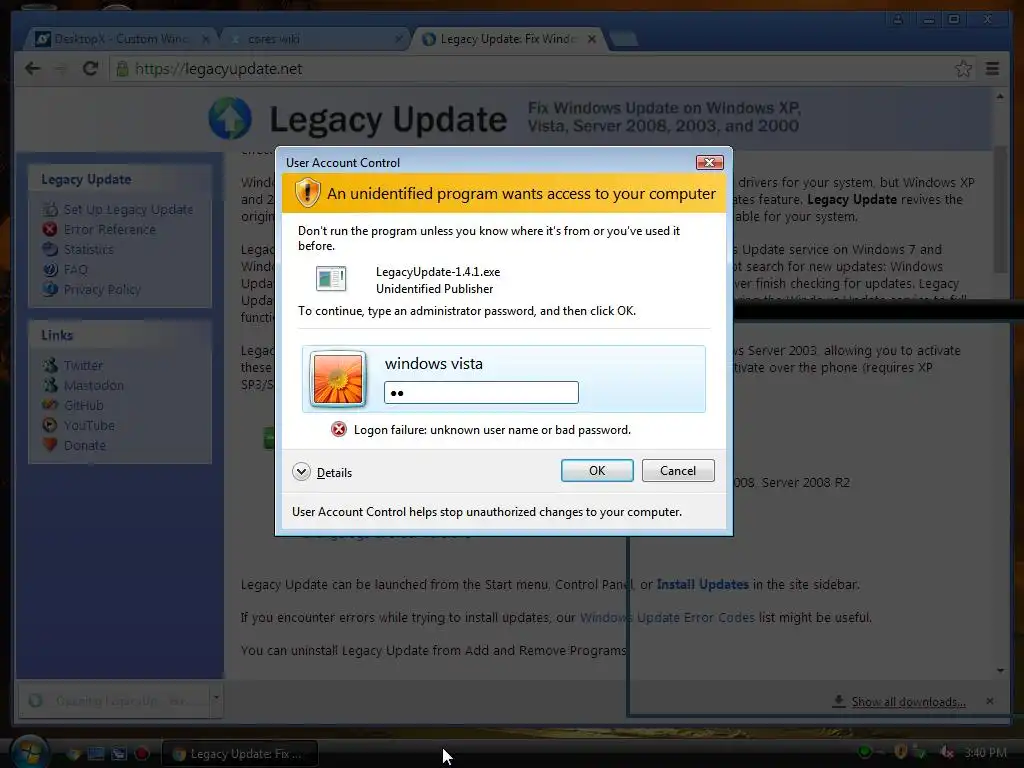The image size is (1024, 768).
Task: Click the page scrollbar down arrow
Action: point(1000,671)
